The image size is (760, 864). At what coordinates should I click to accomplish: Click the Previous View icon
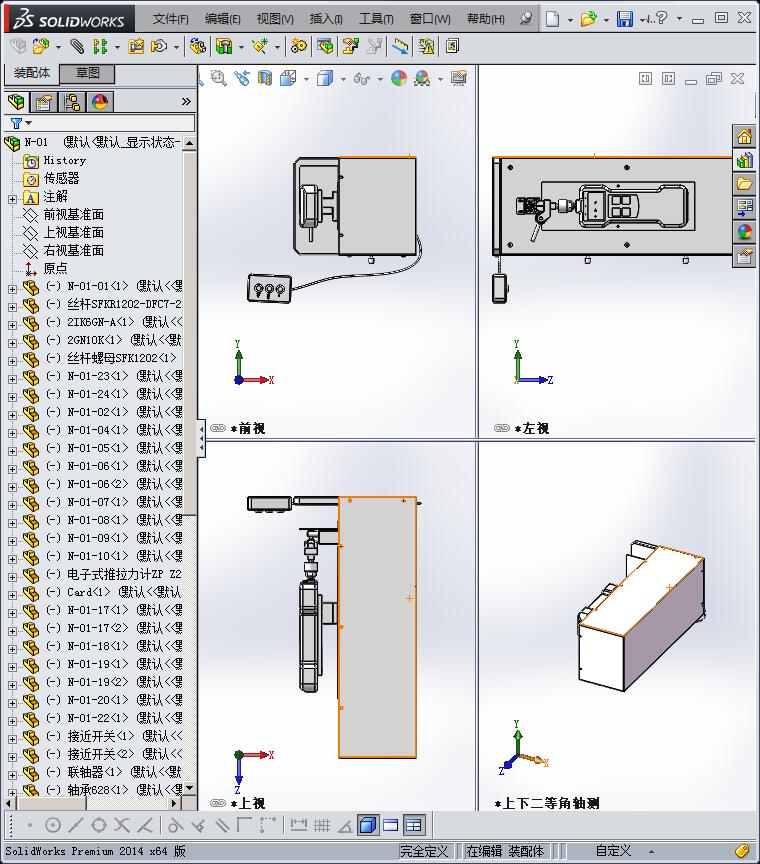point(242,78)
